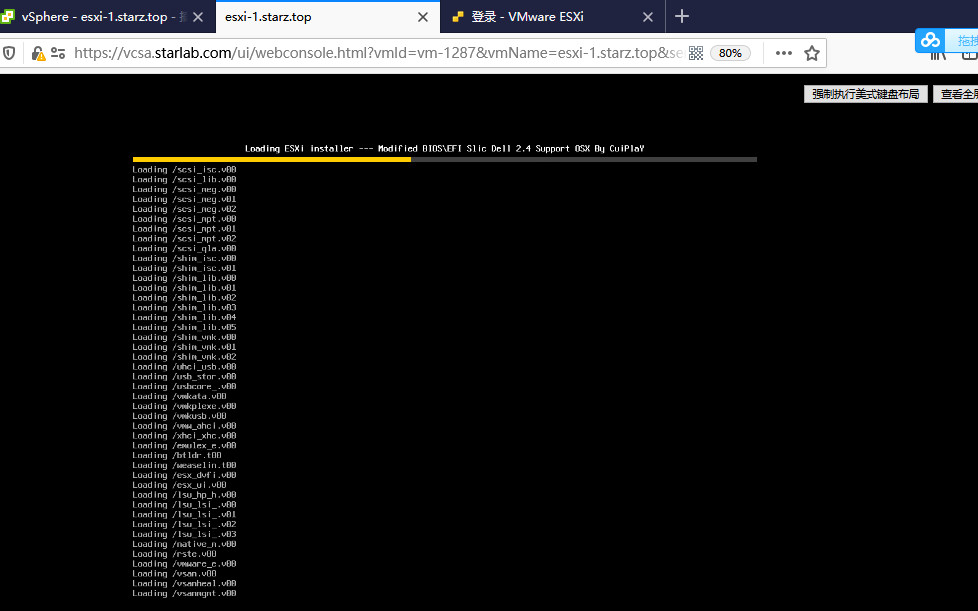The height and width of the screenshot is (611, 978).
Task: Select the esxi-1.starz.top console tab
Action: tap(327, 17)
